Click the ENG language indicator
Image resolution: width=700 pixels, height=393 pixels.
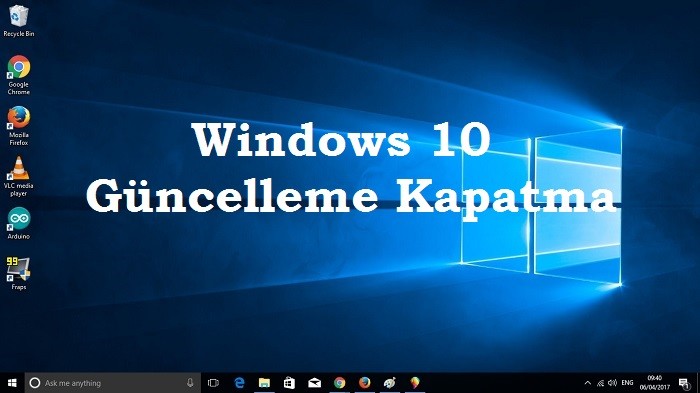click(627, 383)
